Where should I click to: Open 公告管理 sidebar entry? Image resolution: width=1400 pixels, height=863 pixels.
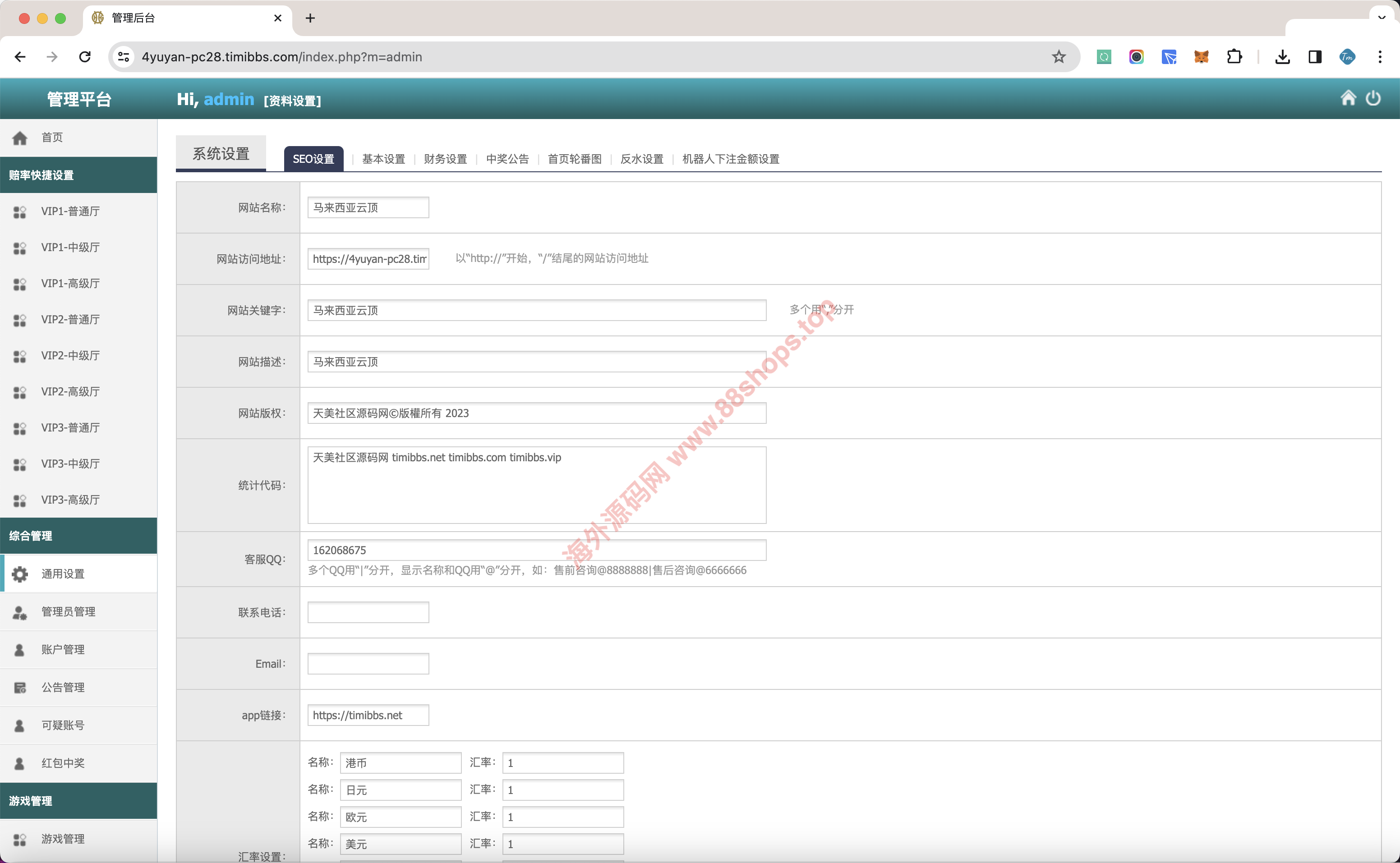(x=63, y=687)
